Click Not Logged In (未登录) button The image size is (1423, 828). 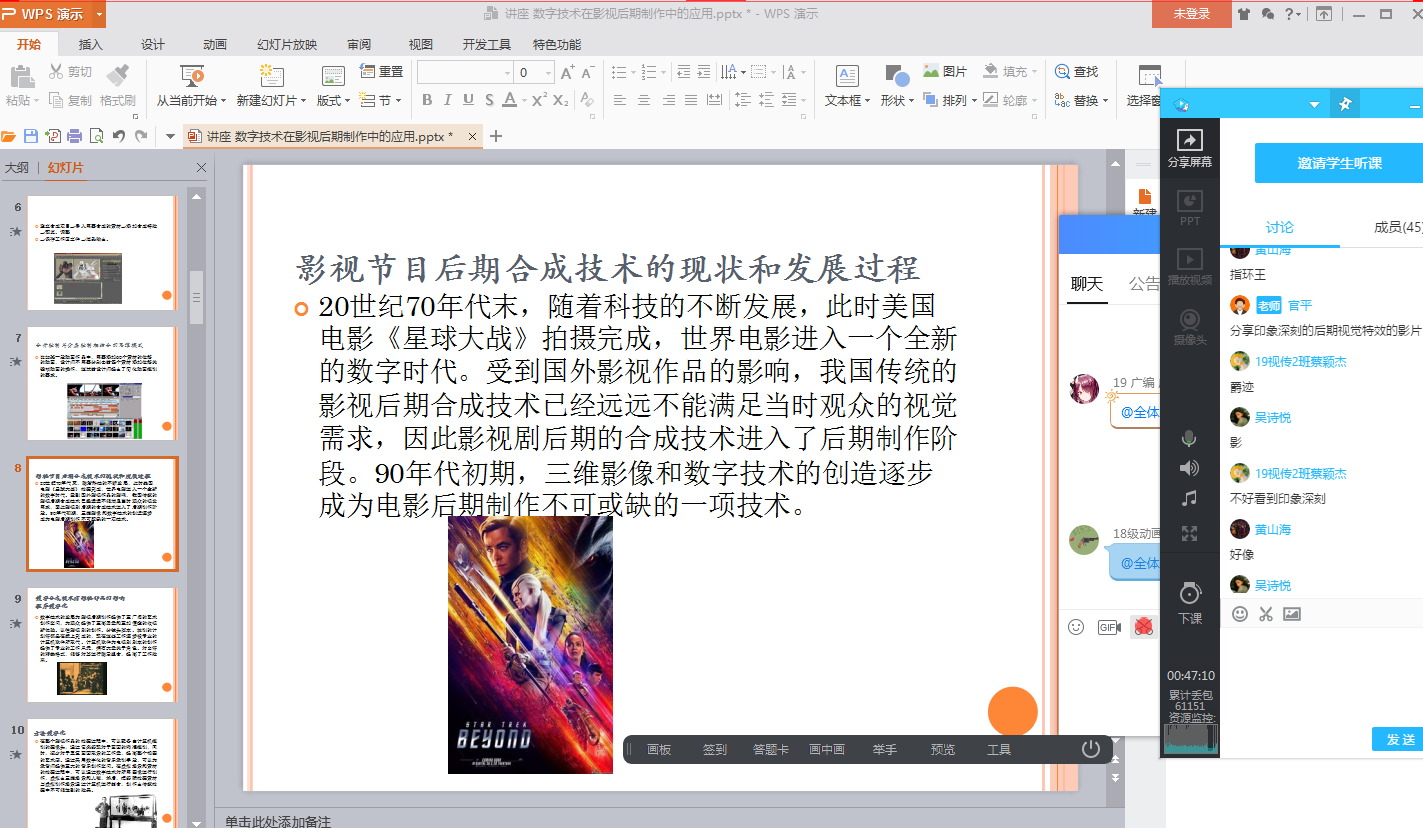click(1191, 14)
